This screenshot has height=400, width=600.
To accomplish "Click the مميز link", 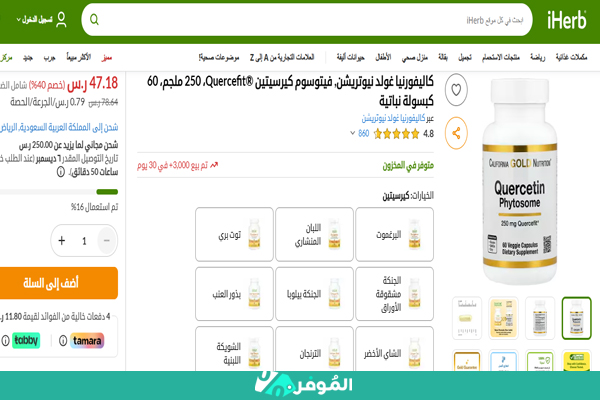I will point(106,57).
